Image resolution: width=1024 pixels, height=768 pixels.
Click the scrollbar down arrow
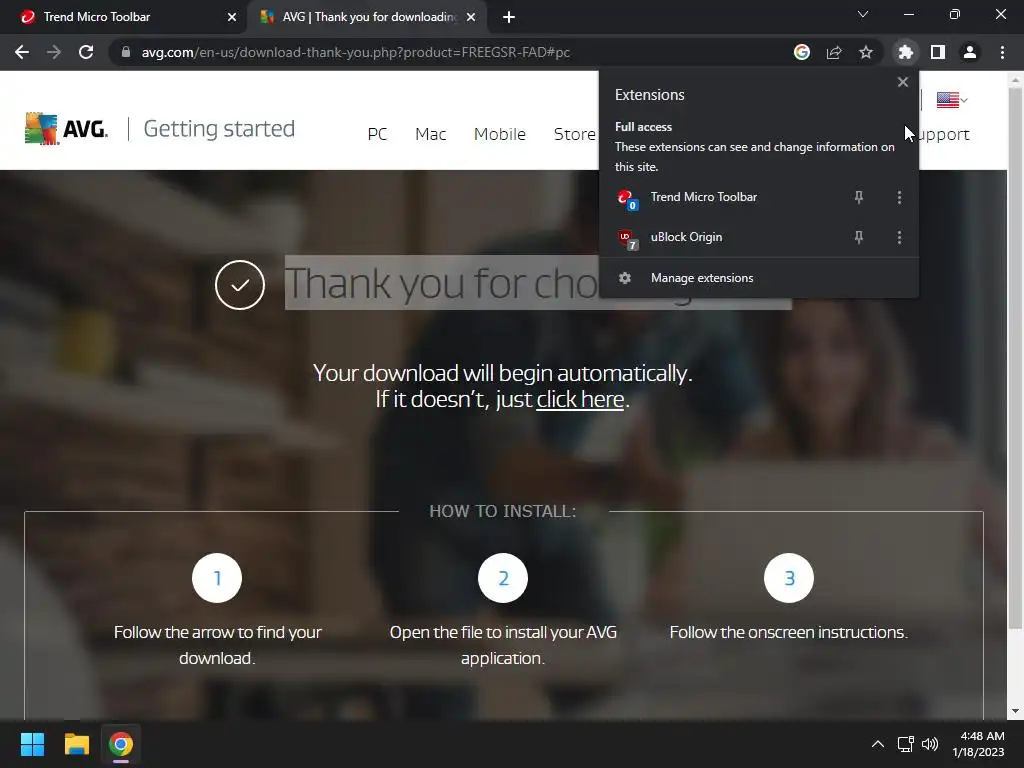coord(1015,711)
